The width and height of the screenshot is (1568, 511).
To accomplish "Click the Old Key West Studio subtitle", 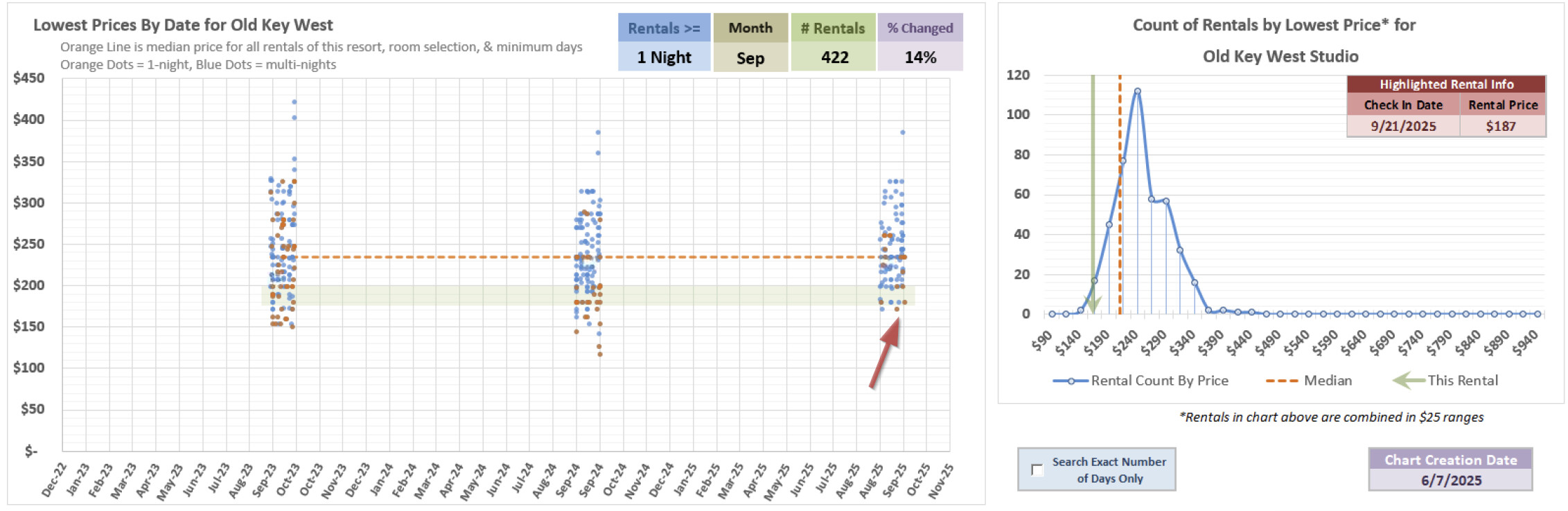I will point(1280,56).
